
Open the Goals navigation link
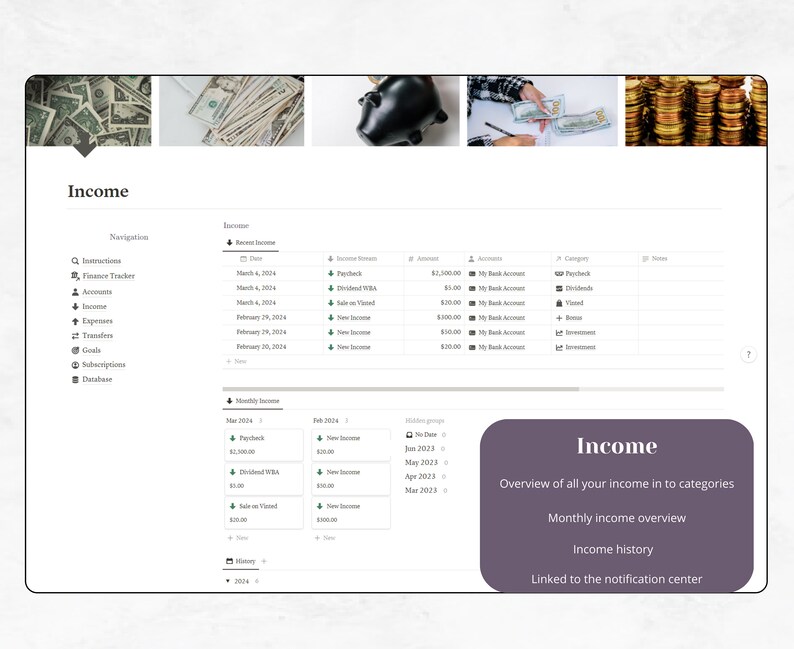tap(91, 350)
